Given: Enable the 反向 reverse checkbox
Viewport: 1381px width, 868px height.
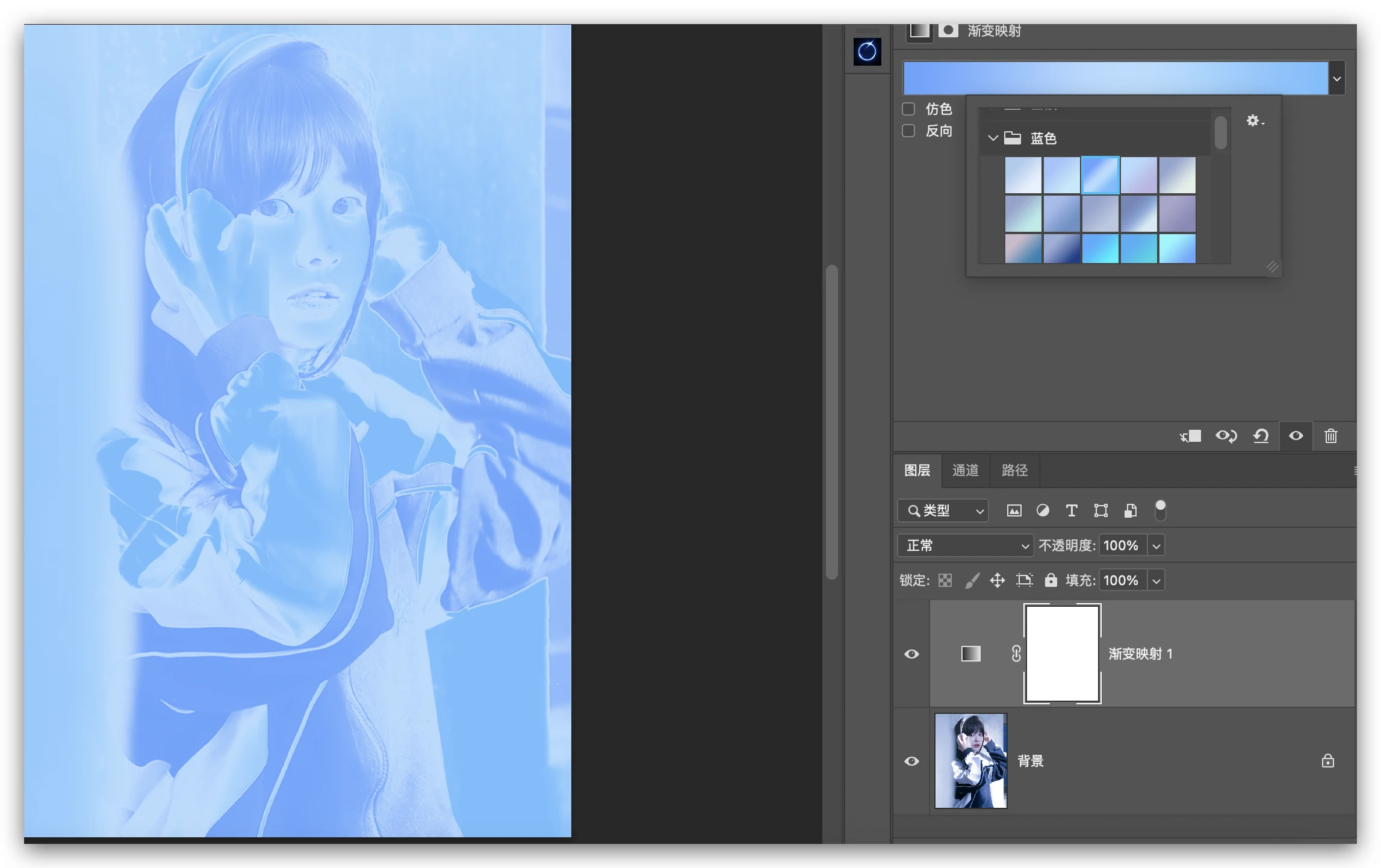Looking at the screenshot, I should [x=908, y=131].
